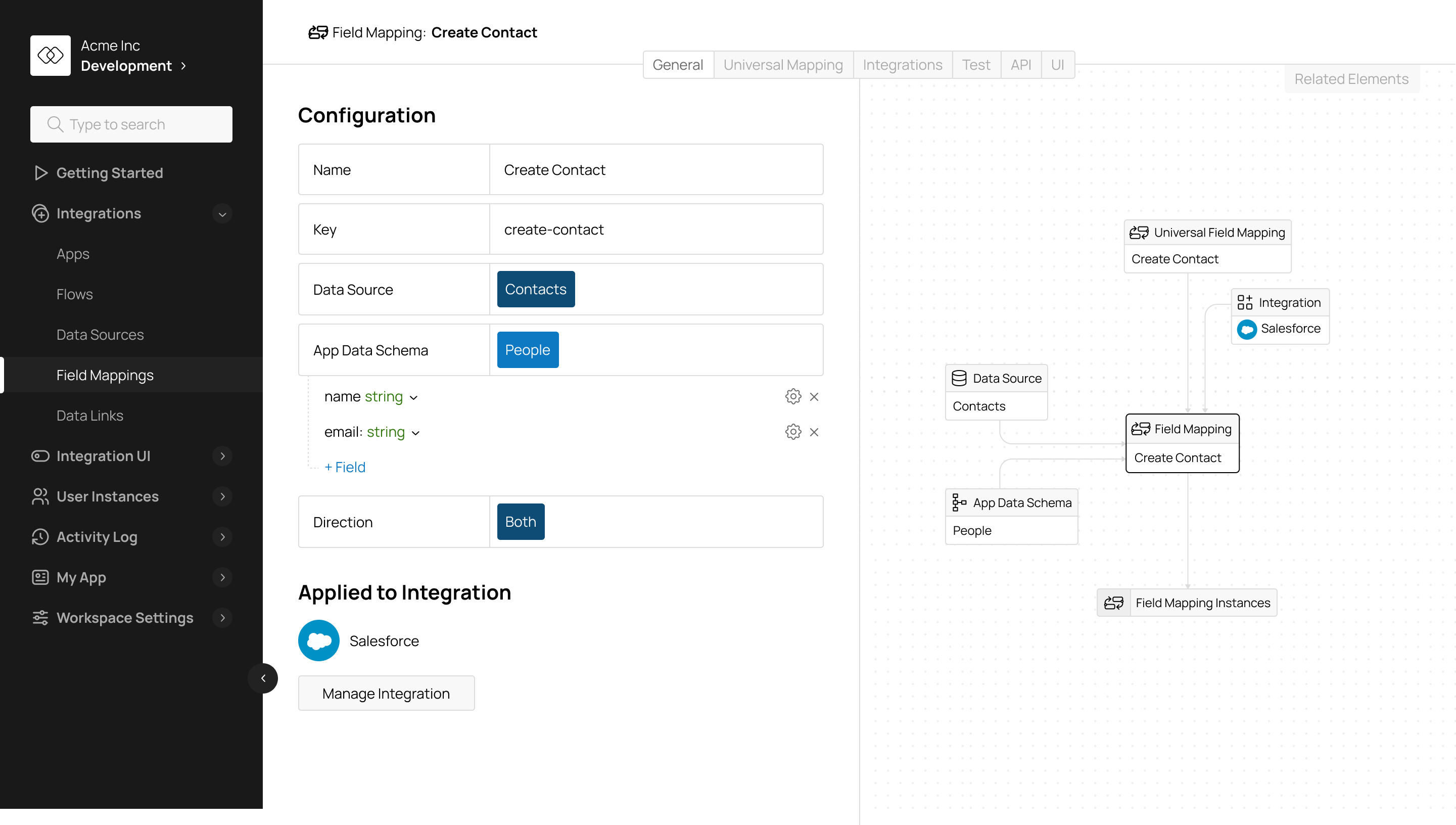Open the Test tab

[x=976, y=65]
